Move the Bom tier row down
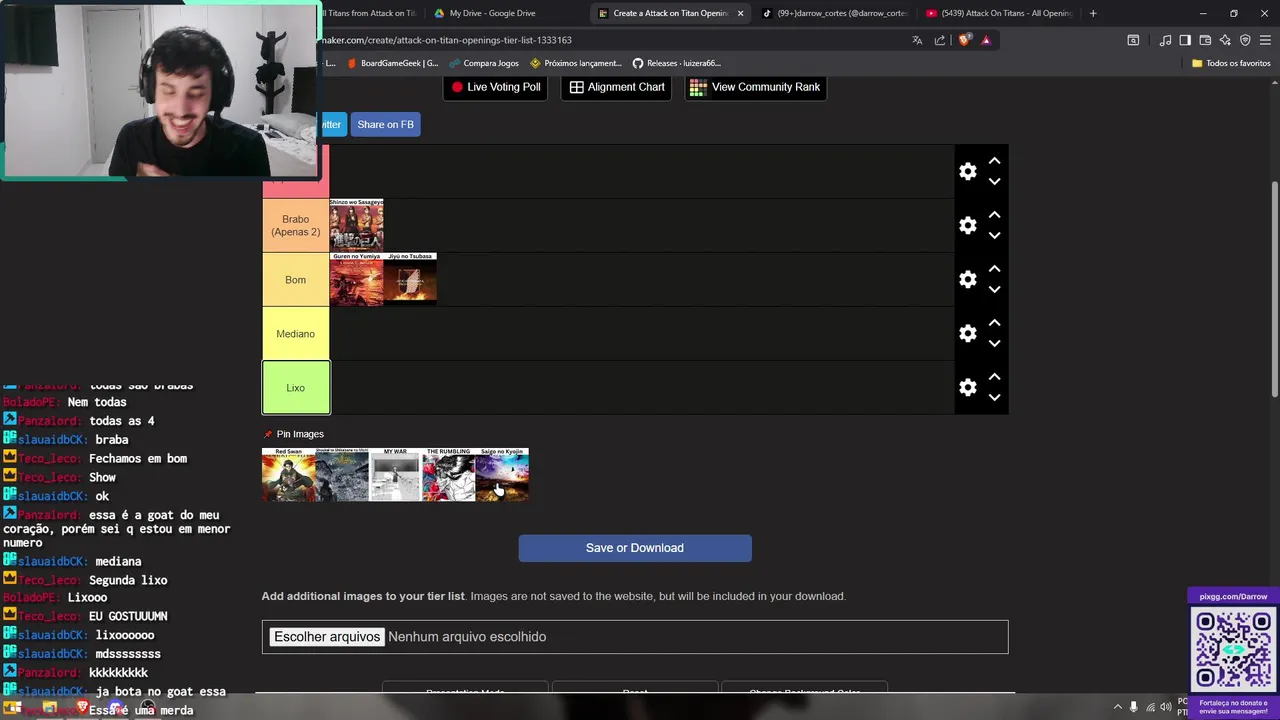The image size is (1280, 720). pos(994,290)
